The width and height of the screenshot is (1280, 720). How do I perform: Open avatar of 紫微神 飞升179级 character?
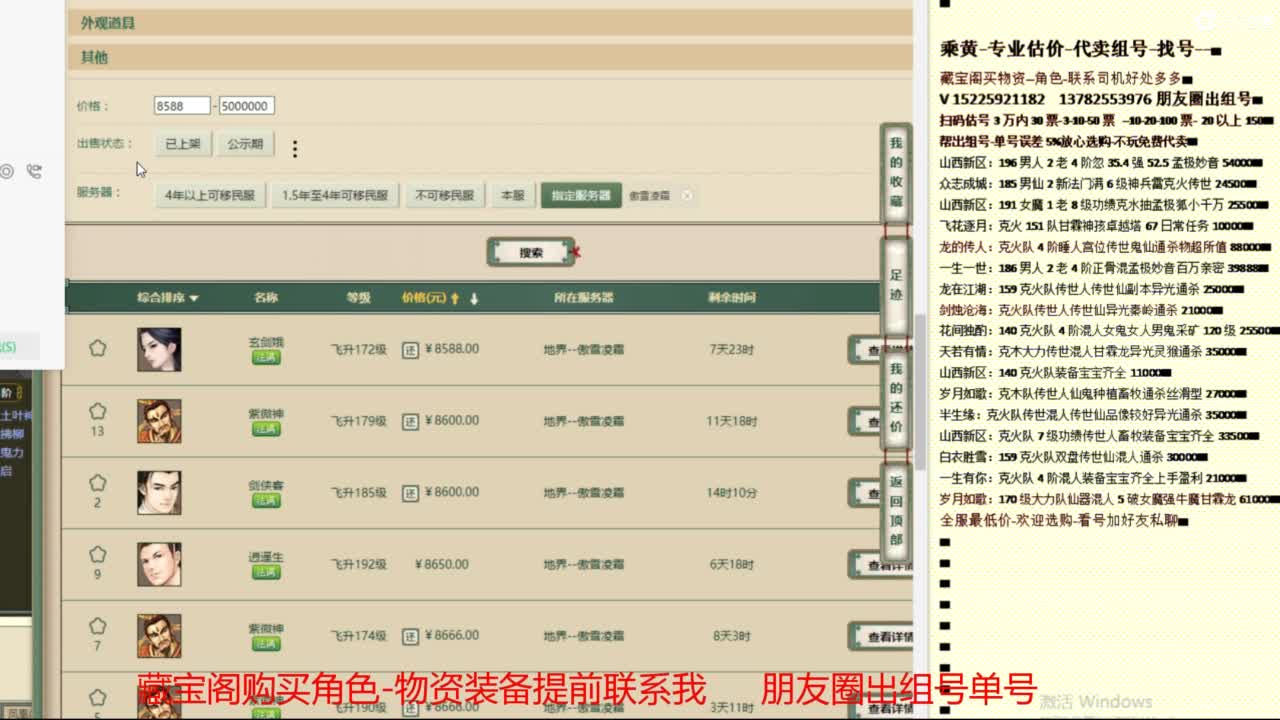[159, 421]
